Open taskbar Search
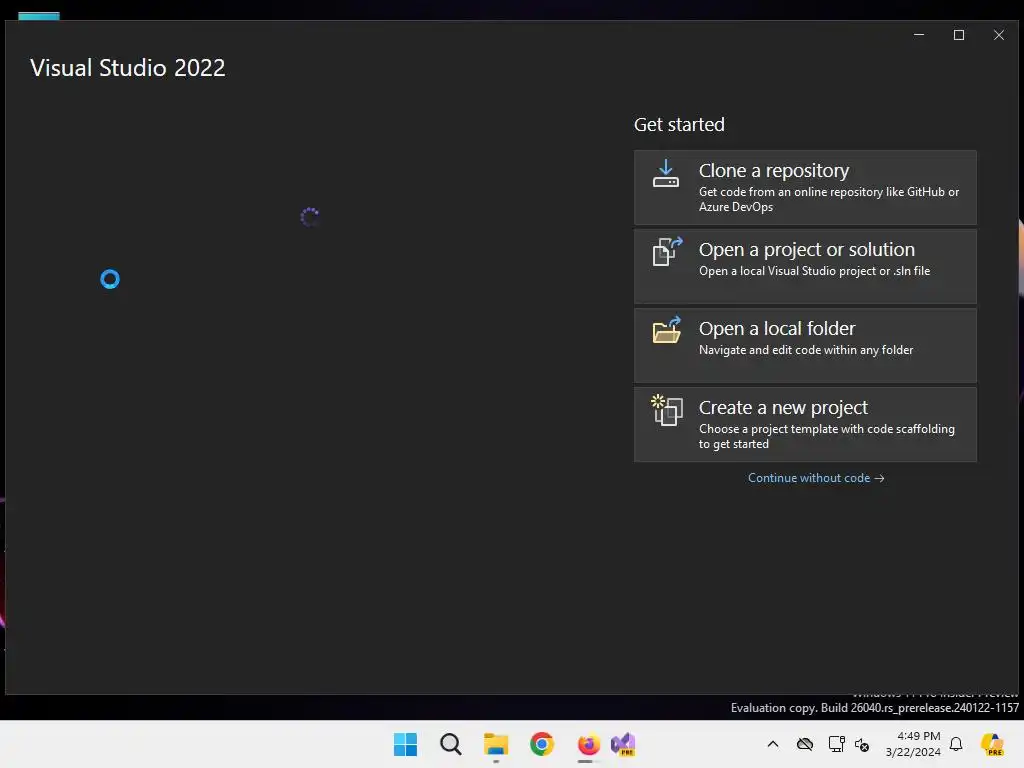The width and height of the screenshot is (1024, 768). coord(451,744)
